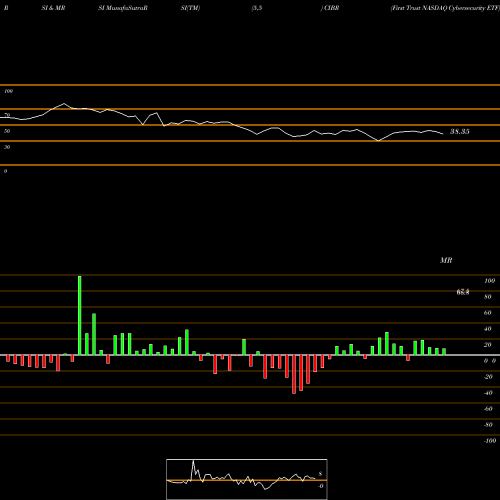Screen dimensions: 500x500
Task: Click the 80 label on MR axis
Action: (488, 297)
